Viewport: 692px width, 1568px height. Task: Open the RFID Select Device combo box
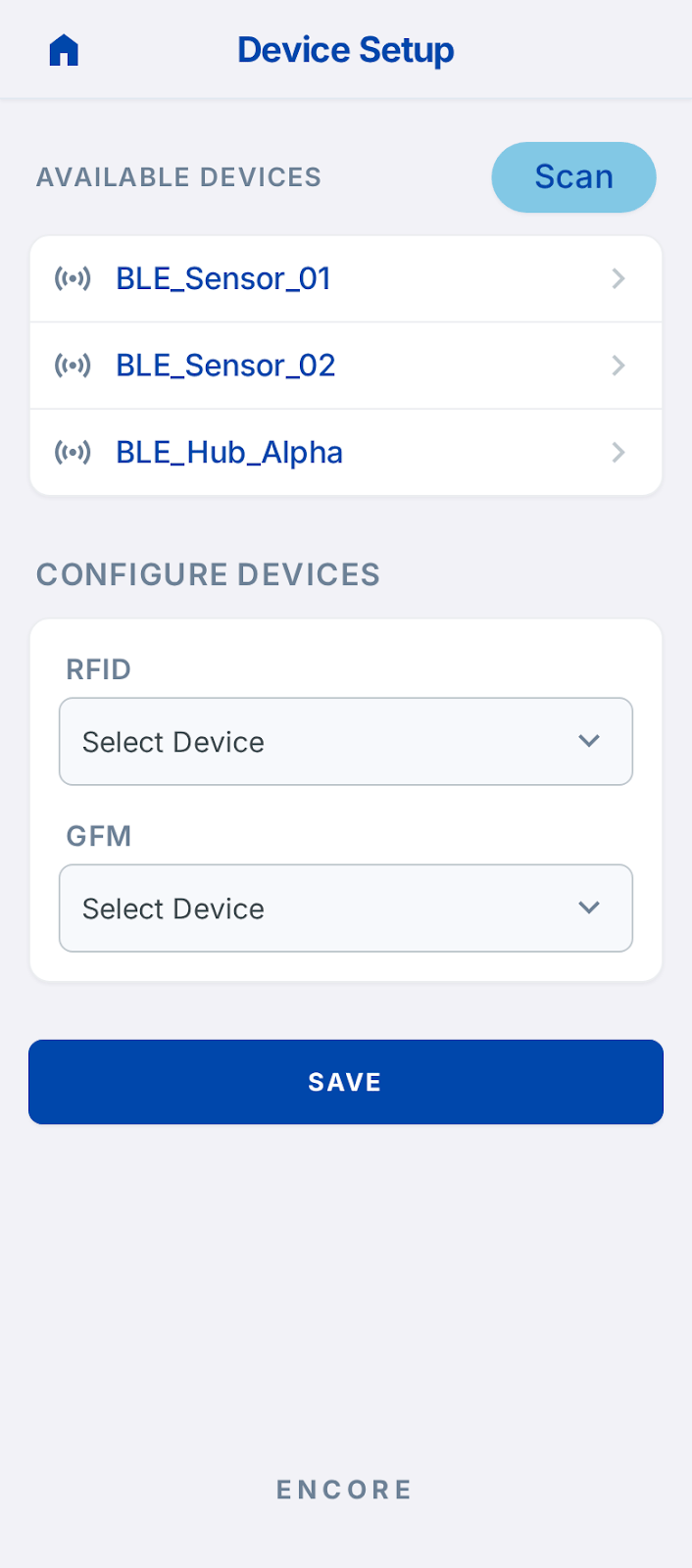point(346,742)
